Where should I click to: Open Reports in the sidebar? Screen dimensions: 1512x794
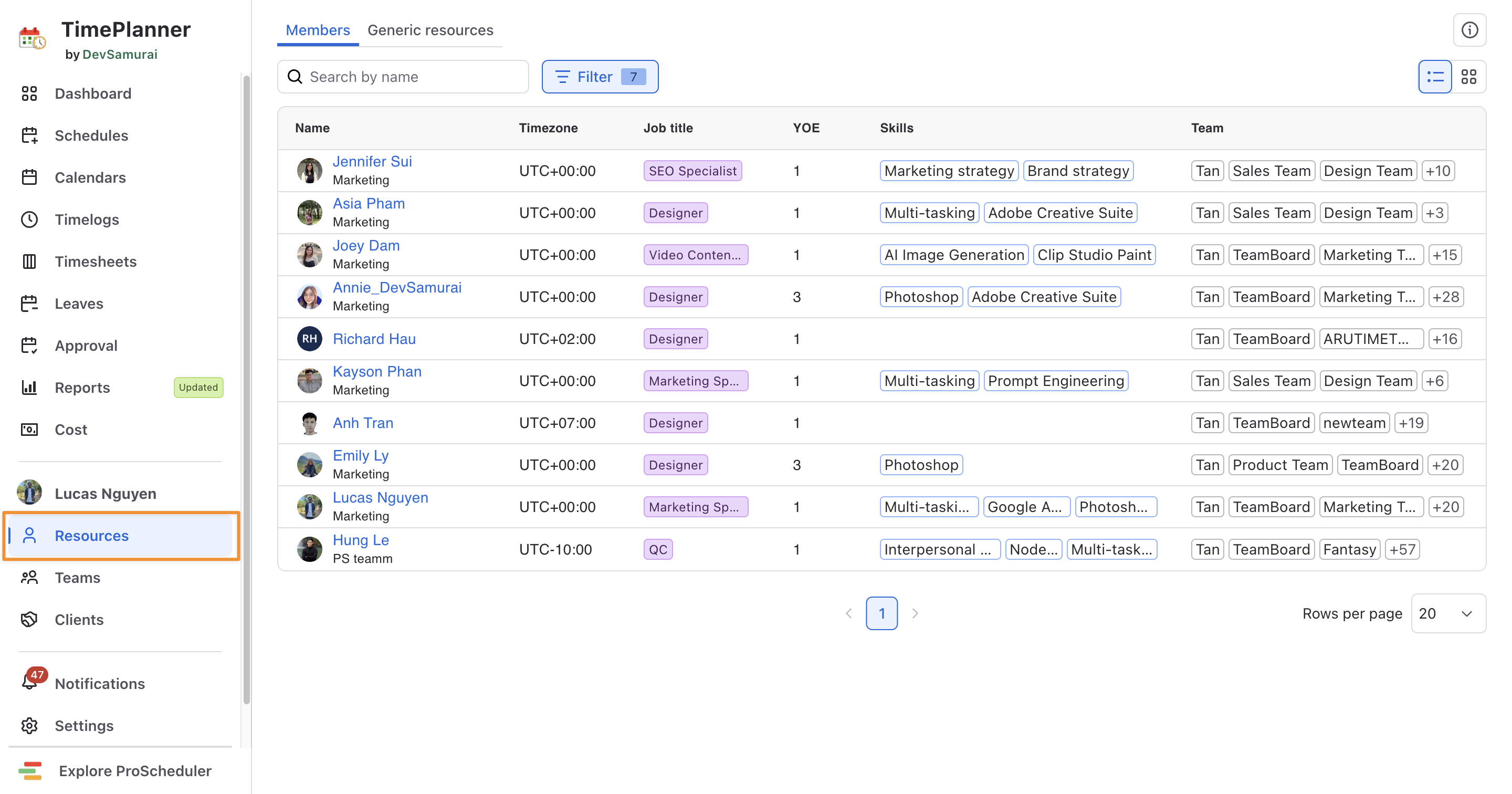click(82, 388)
